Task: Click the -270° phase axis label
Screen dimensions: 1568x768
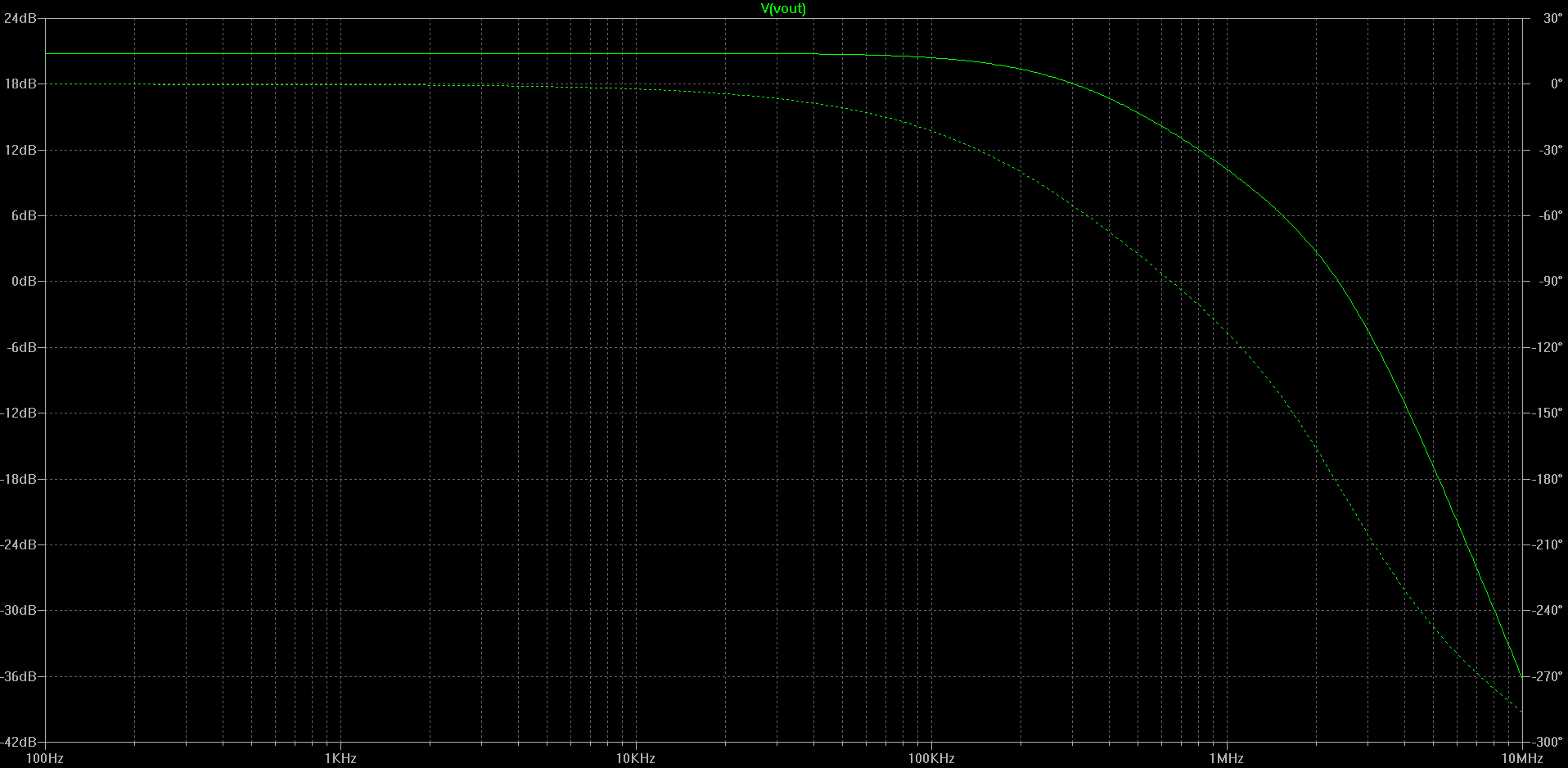Action: 1548,676
